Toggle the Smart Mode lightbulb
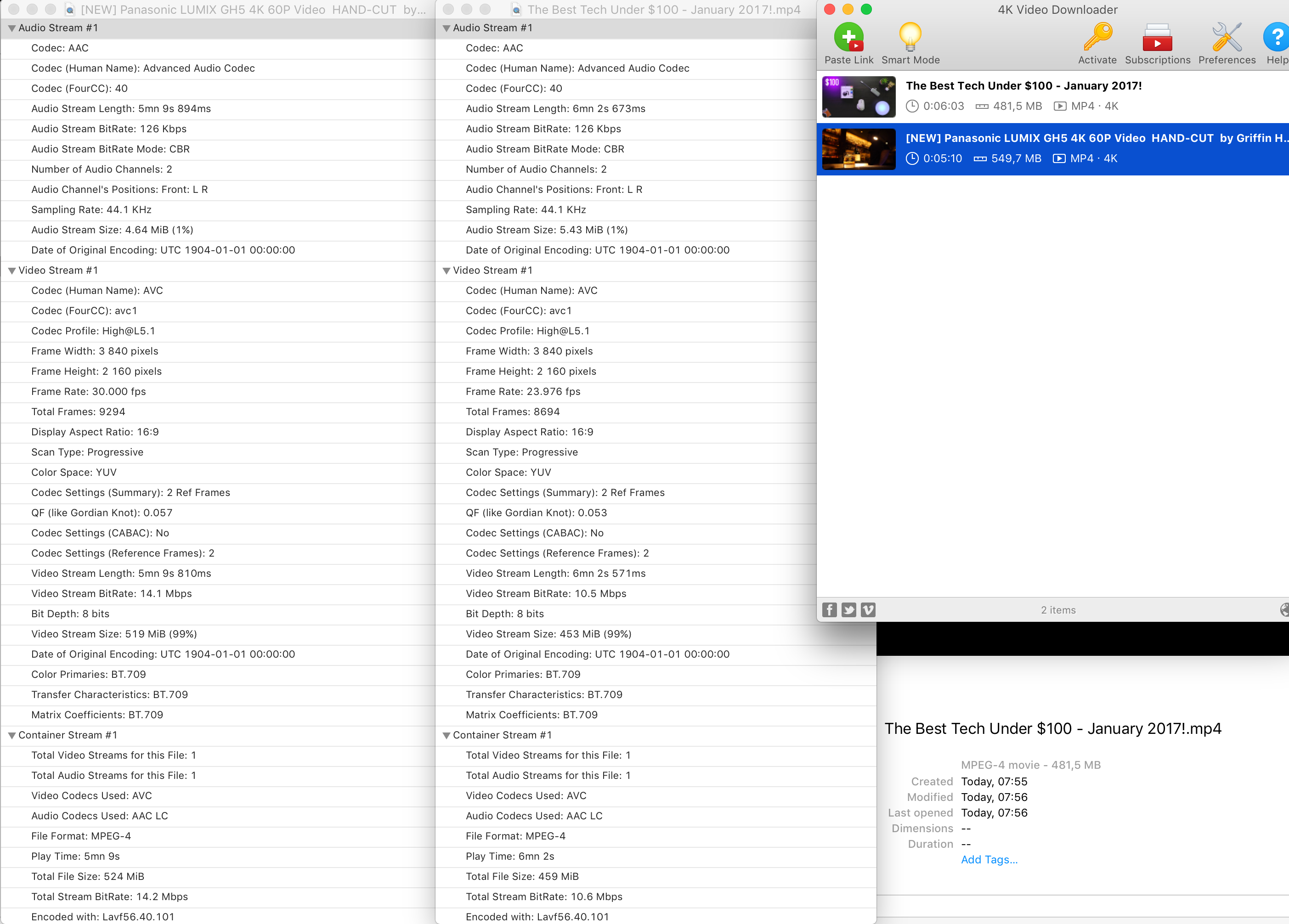The width and height of the screenshot is (1289, 924). [910, 38]
